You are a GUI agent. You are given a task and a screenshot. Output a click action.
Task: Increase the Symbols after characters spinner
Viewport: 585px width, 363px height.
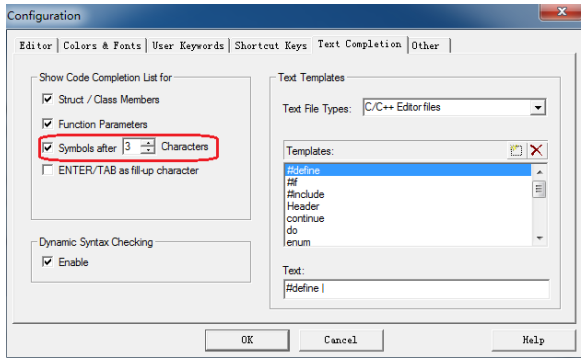[148, 143]
